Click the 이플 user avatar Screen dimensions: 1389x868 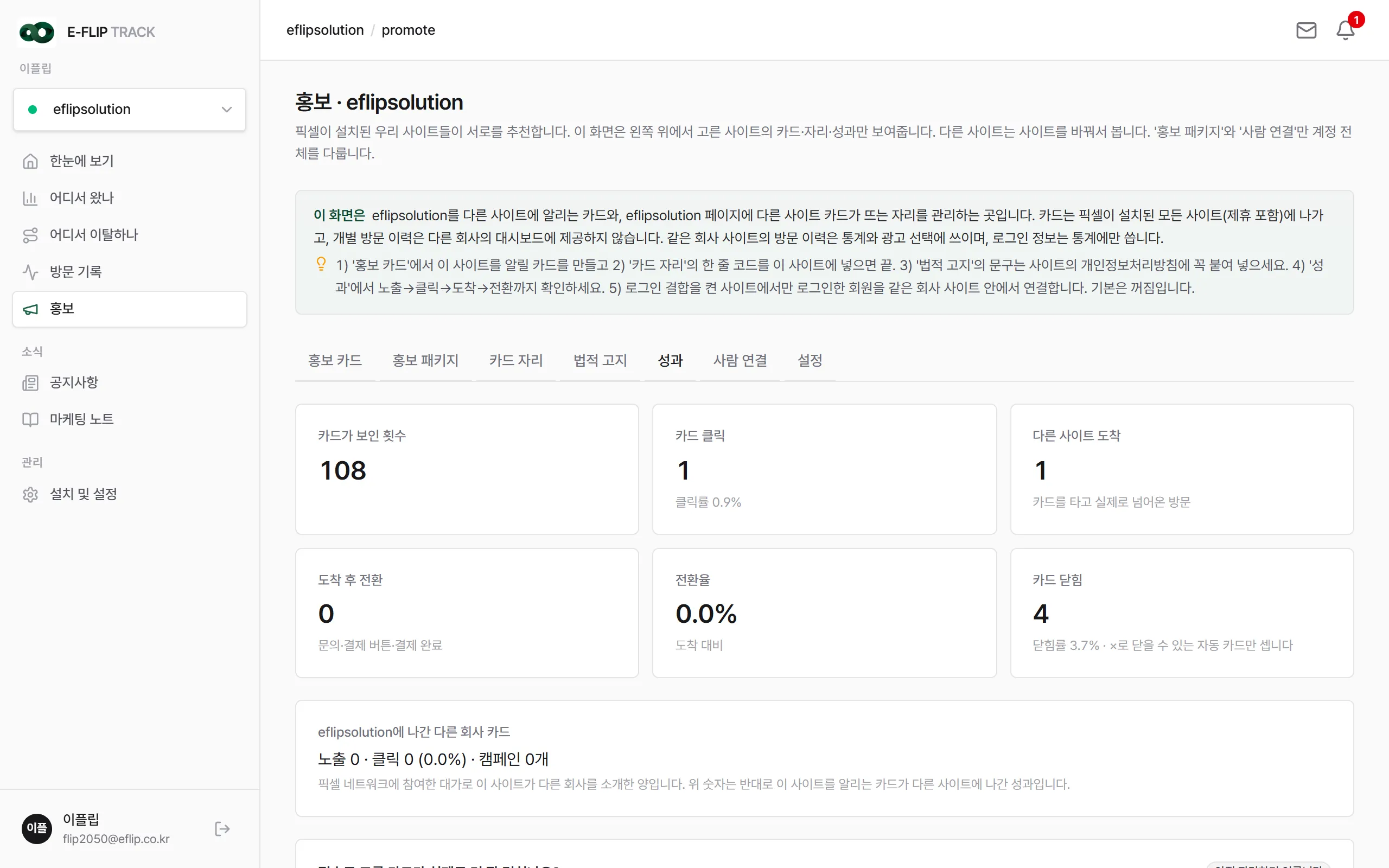pos(37,828)
